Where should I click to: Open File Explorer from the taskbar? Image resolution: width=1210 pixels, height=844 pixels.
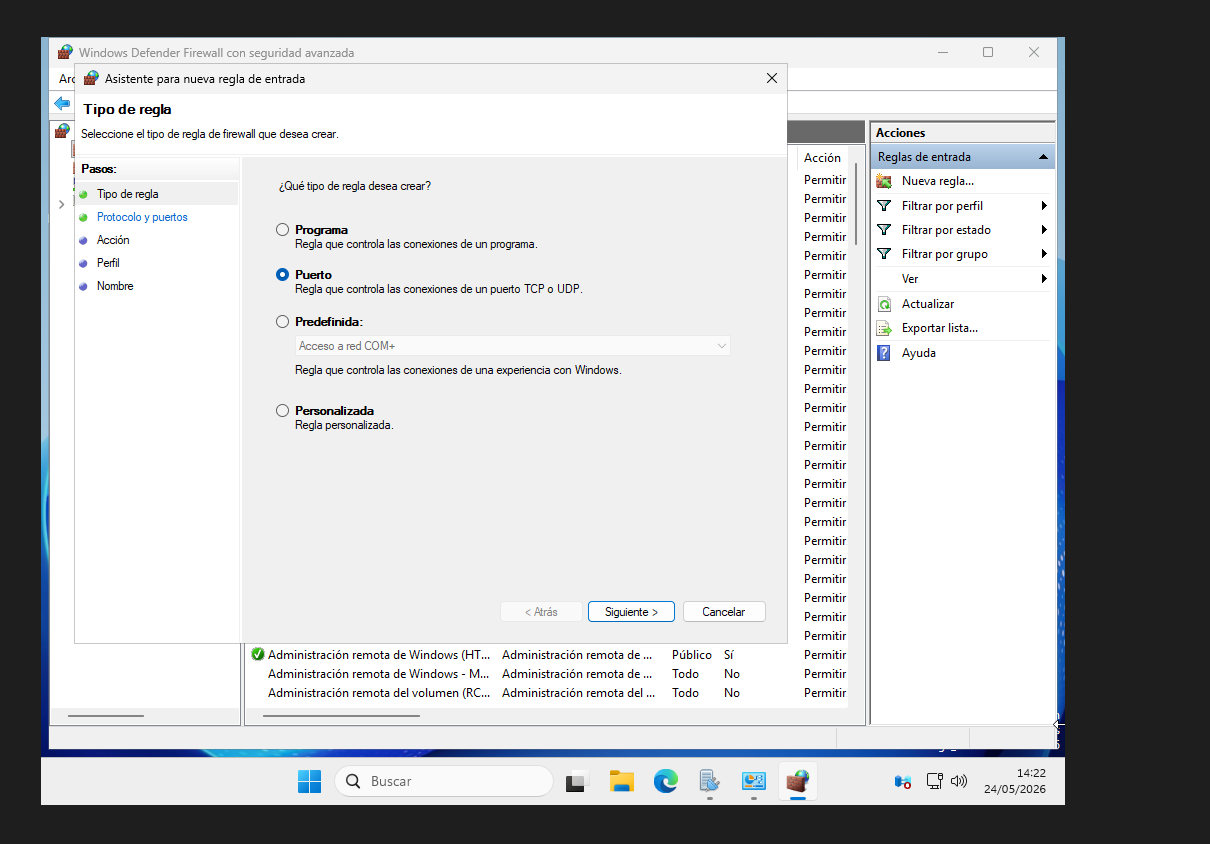(622, 781)
